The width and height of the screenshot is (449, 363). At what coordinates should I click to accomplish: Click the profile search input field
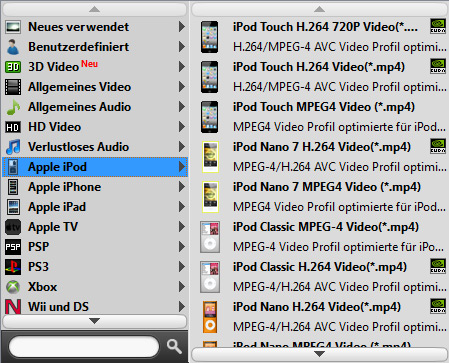tap(84, 347)
